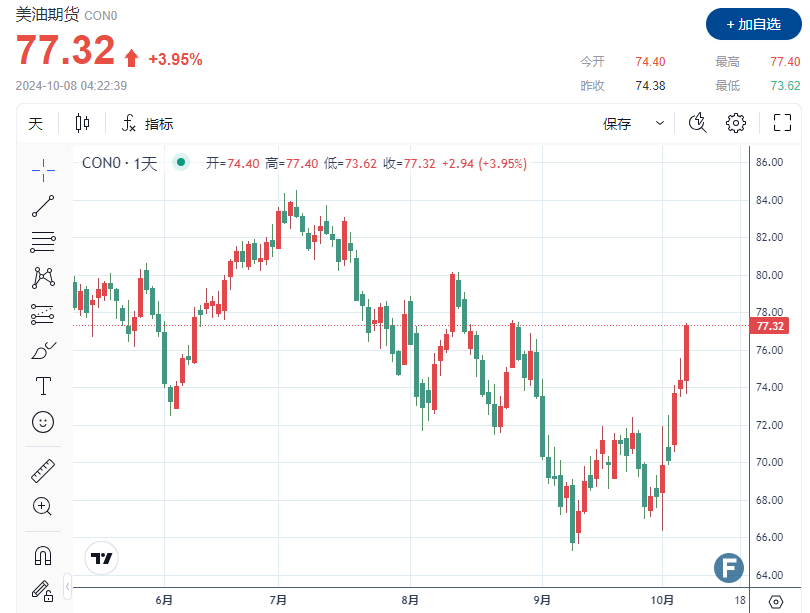Open chart settings gear
The width and height of the screenshot is (810, 613).
point(736,123)
